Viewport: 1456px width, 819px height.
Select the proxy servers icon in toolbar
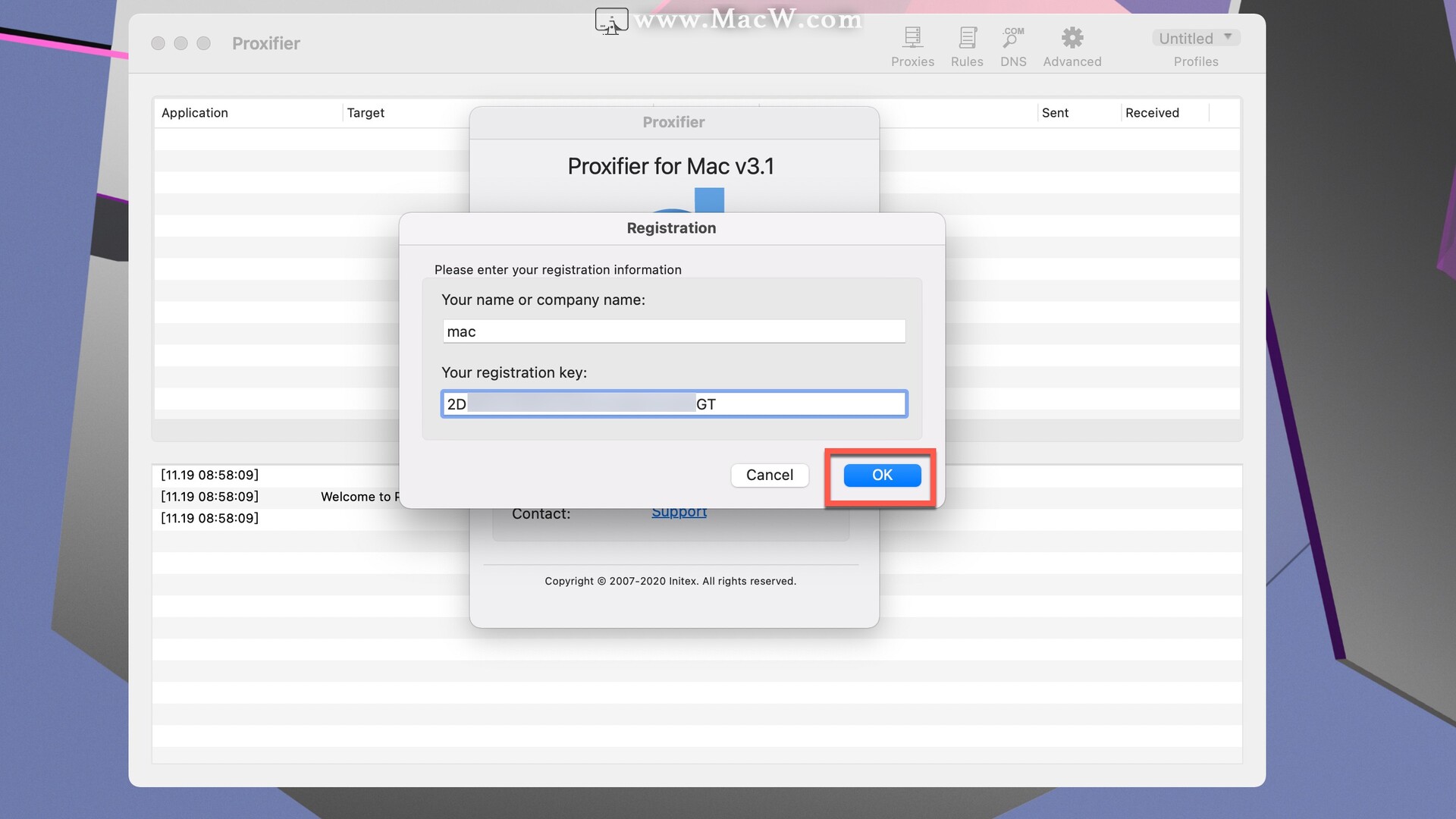[912, 36]
